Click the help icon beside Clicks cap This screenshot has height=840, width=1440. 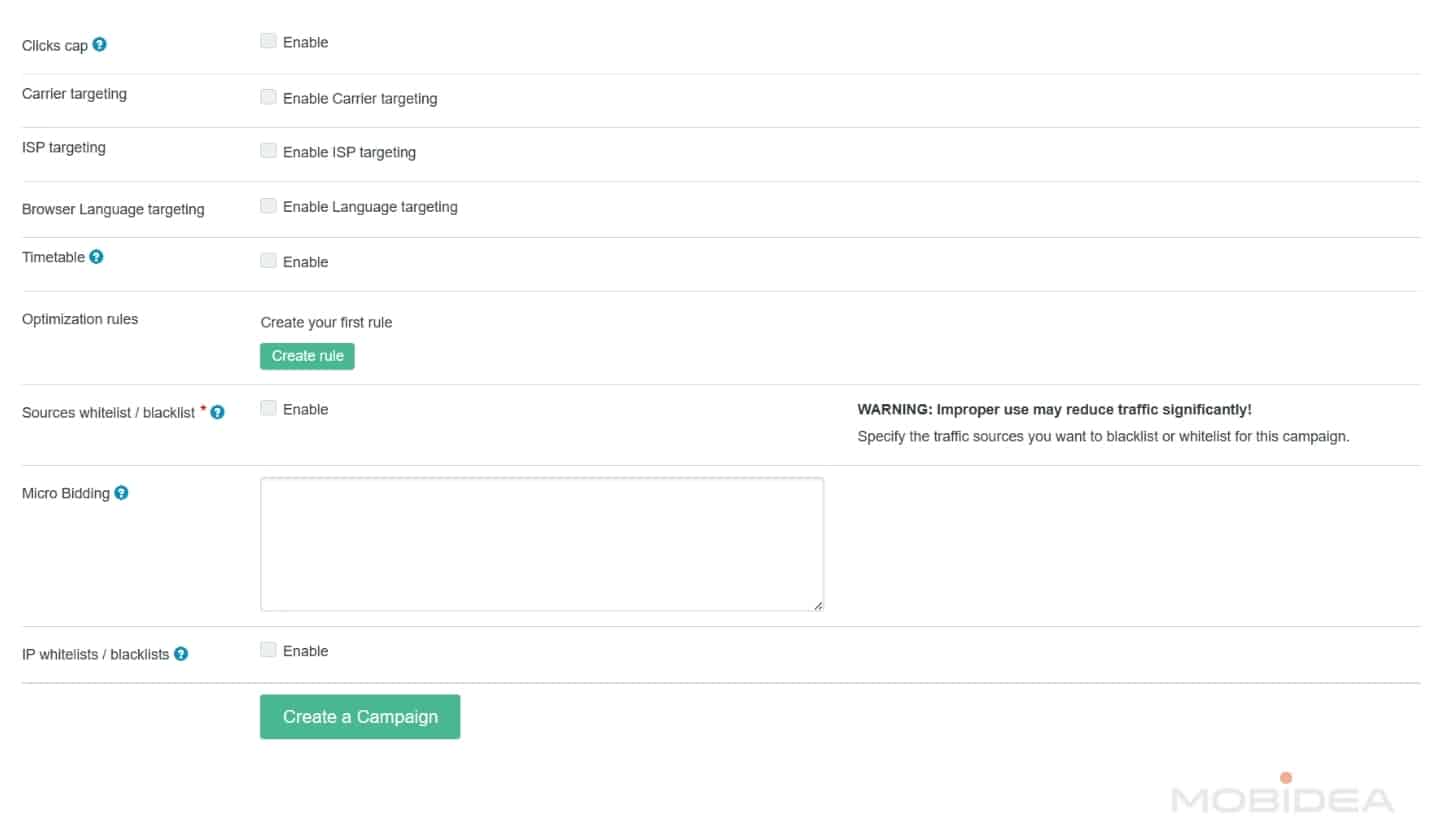coord(100,45)
